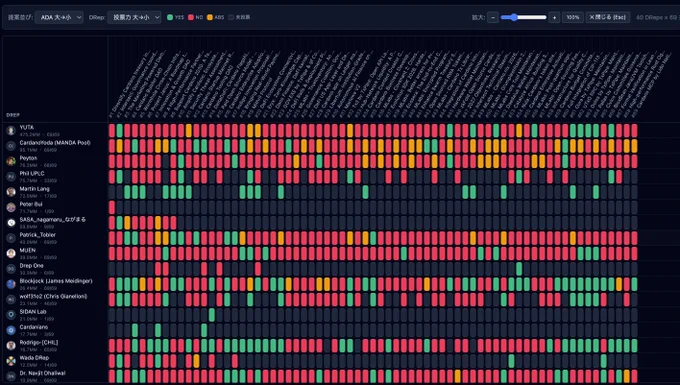Click Drep One's avatar icon
This screenshot has height=385, width=680.
click(11, 269)
